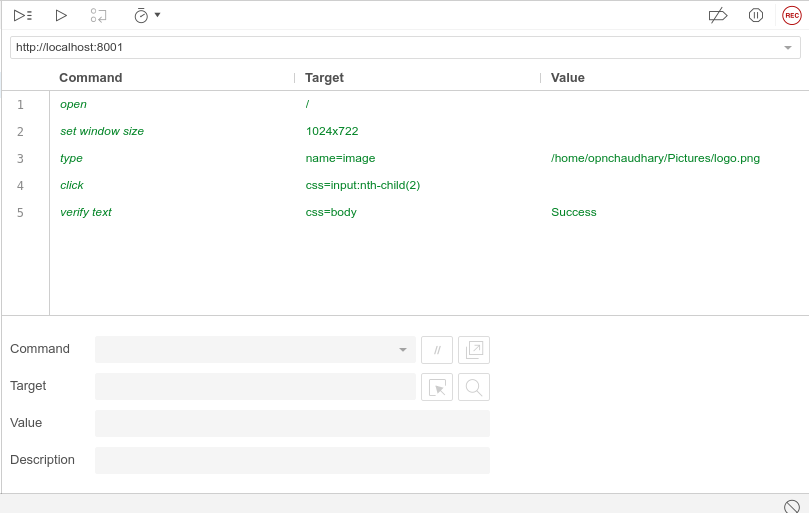
Task: Click the 'Success' value cell
Action: (x=573, y=212)
